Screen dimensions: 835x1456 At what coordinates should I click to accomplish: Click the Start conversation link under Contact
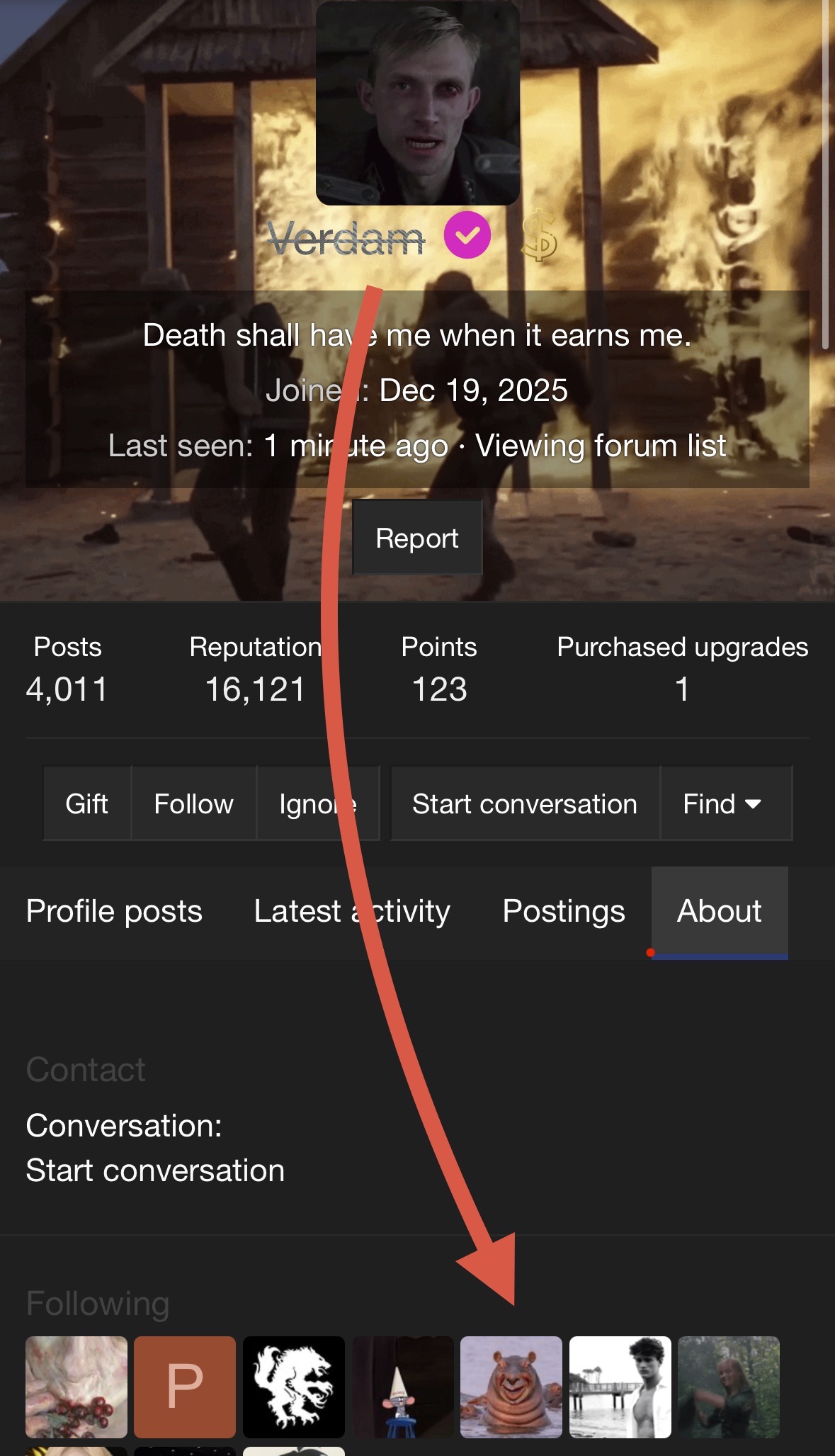pos(155,1170)
